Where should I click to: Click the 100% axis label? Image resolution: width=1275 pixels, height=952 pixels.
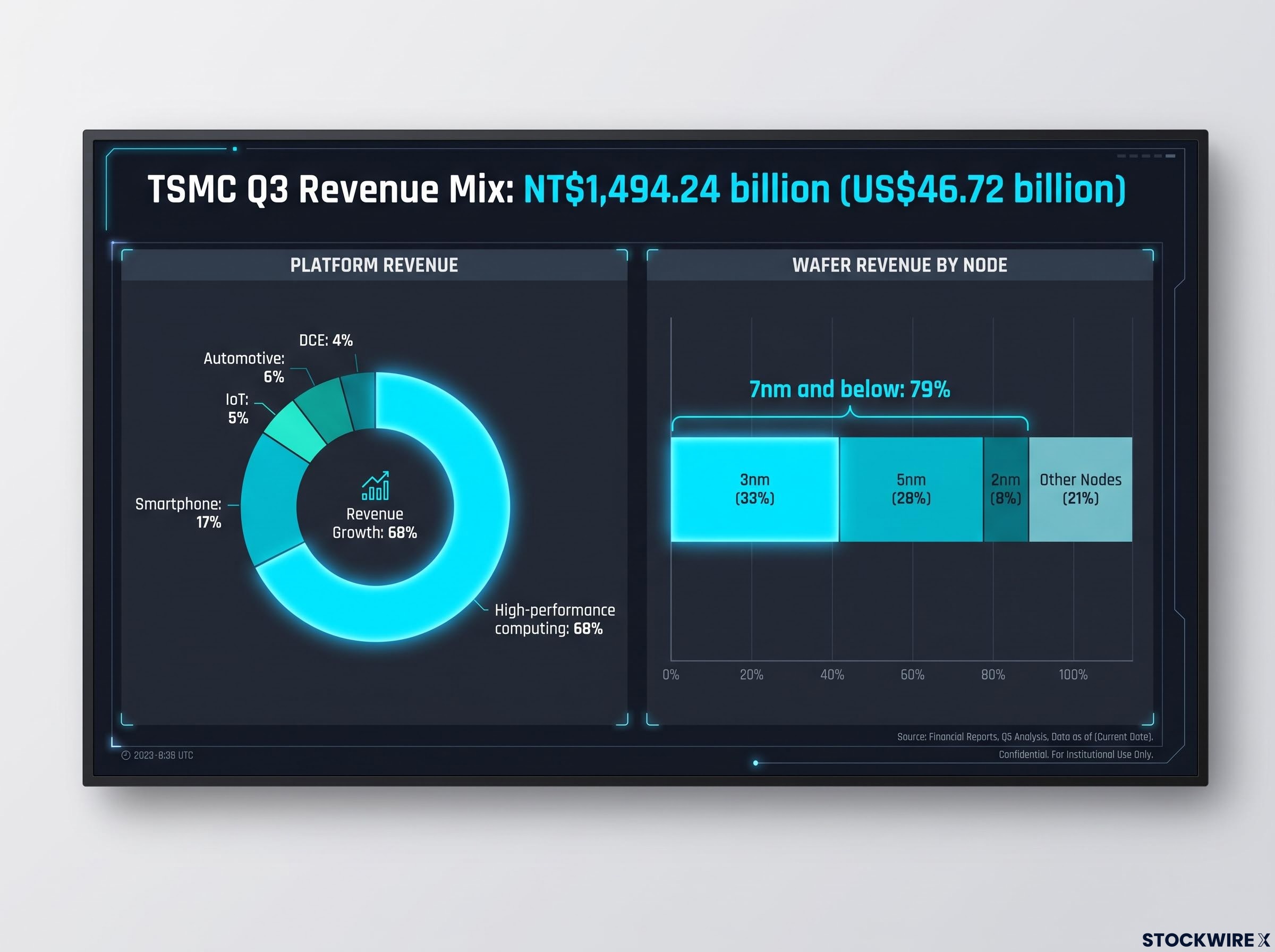[1073, 675]
